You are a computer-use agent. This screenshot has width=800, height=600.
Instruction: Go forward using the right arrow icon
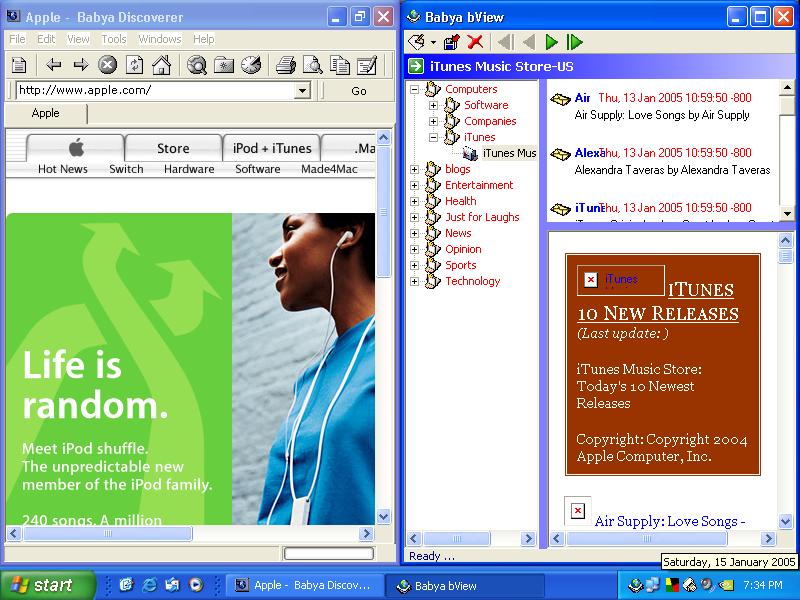[x=81, y=65]
